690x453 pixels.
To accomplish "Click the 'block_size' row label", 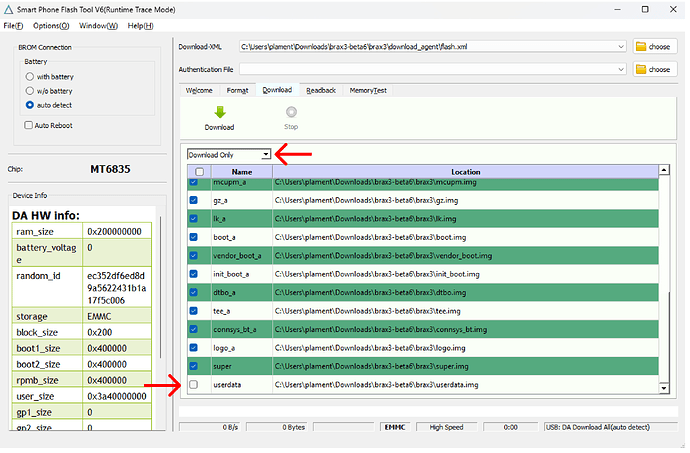I will (37, 333).
